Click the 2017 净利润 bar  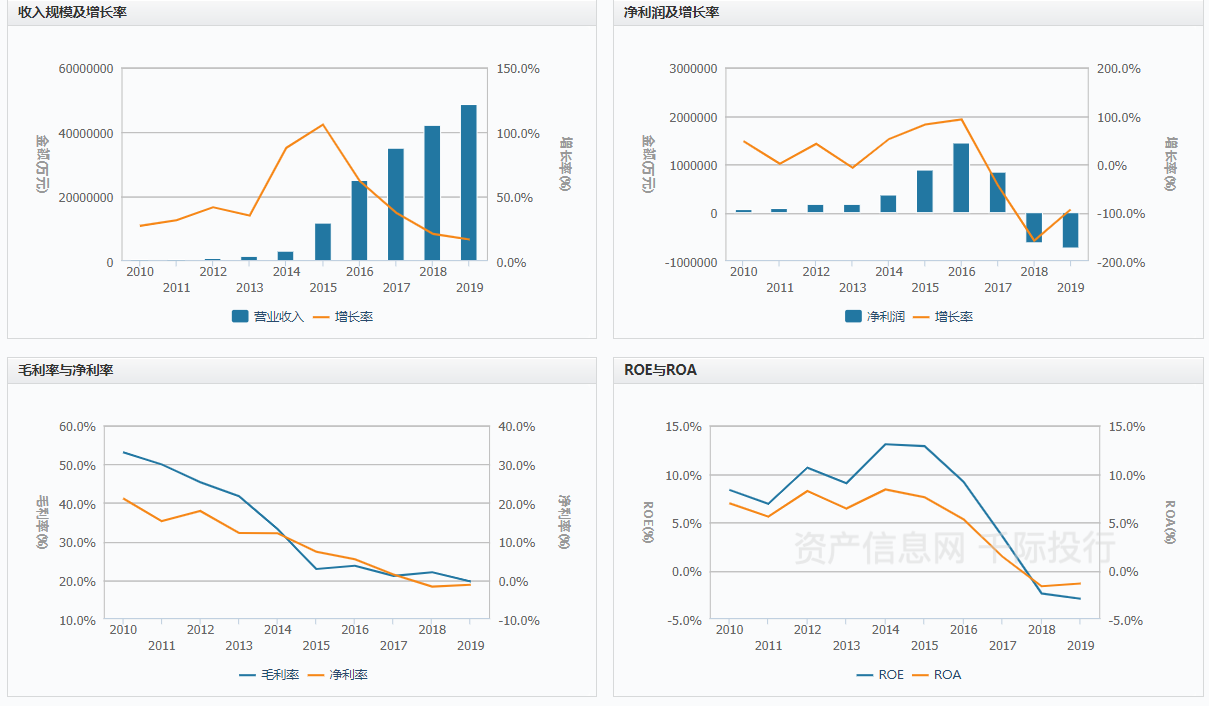coord(998,193)
